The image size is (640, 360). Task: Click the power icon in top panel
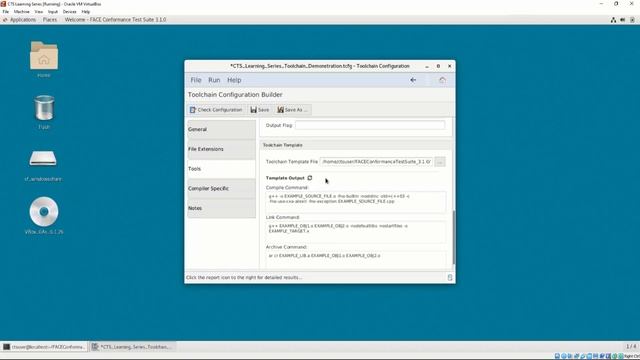[632, 20]
